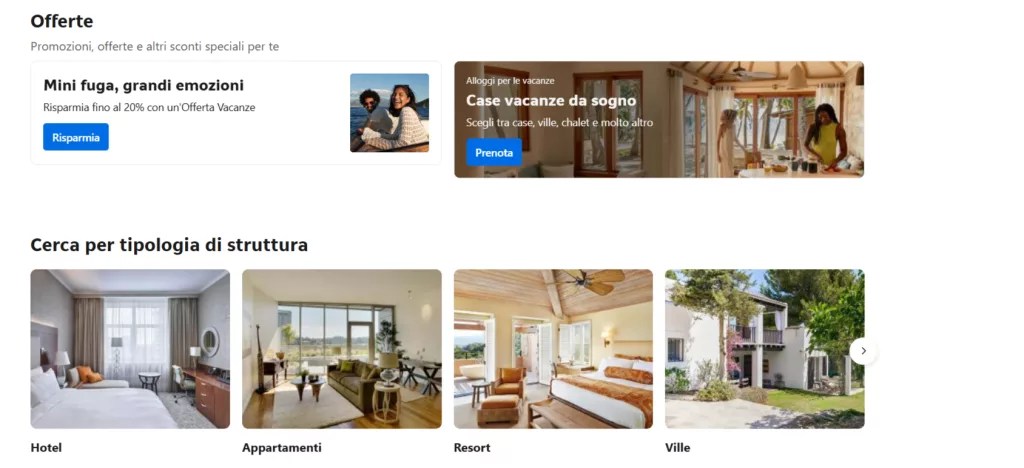1024x468 pixels.
Task: Open the Ville garden house photo
Action: pos(765,349)
